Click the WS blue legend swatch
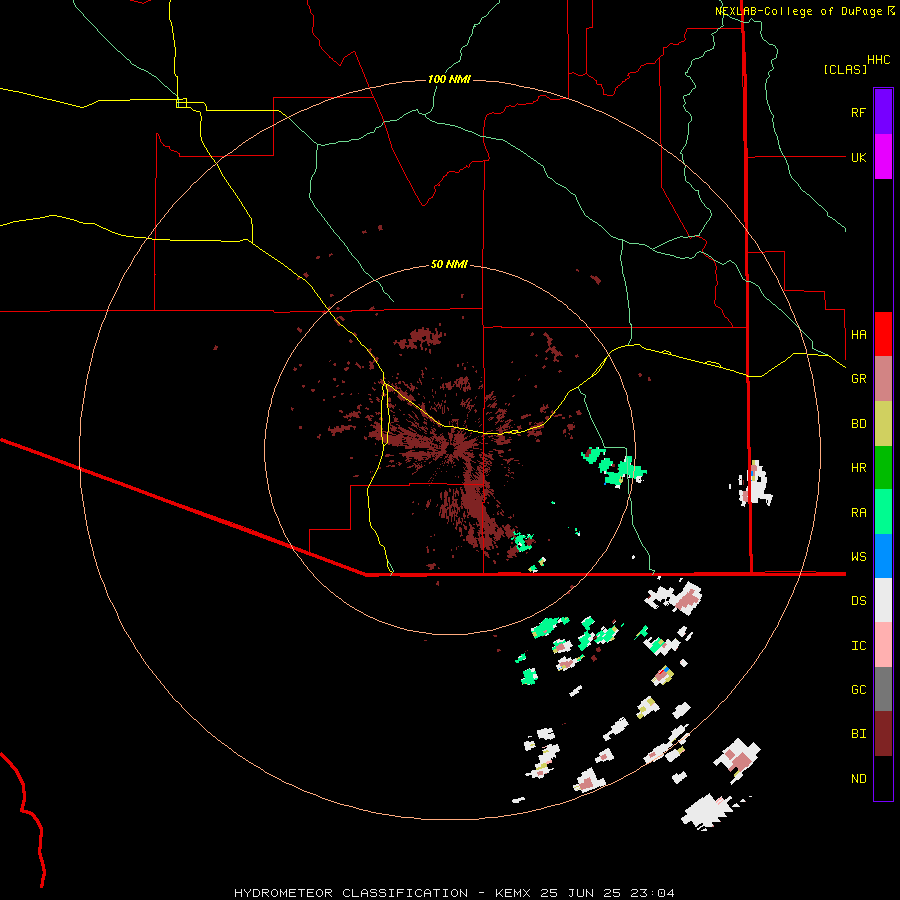 [883, 556]
